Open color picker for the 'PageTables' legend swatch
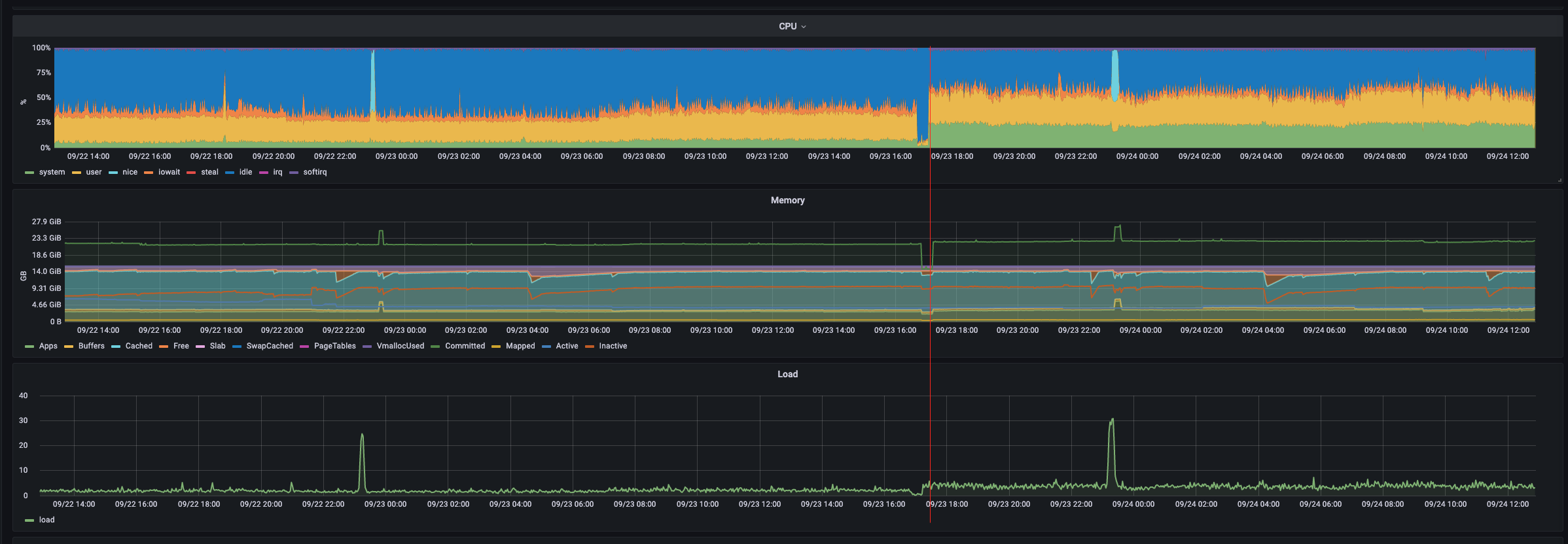 click(x=304, y=347)
